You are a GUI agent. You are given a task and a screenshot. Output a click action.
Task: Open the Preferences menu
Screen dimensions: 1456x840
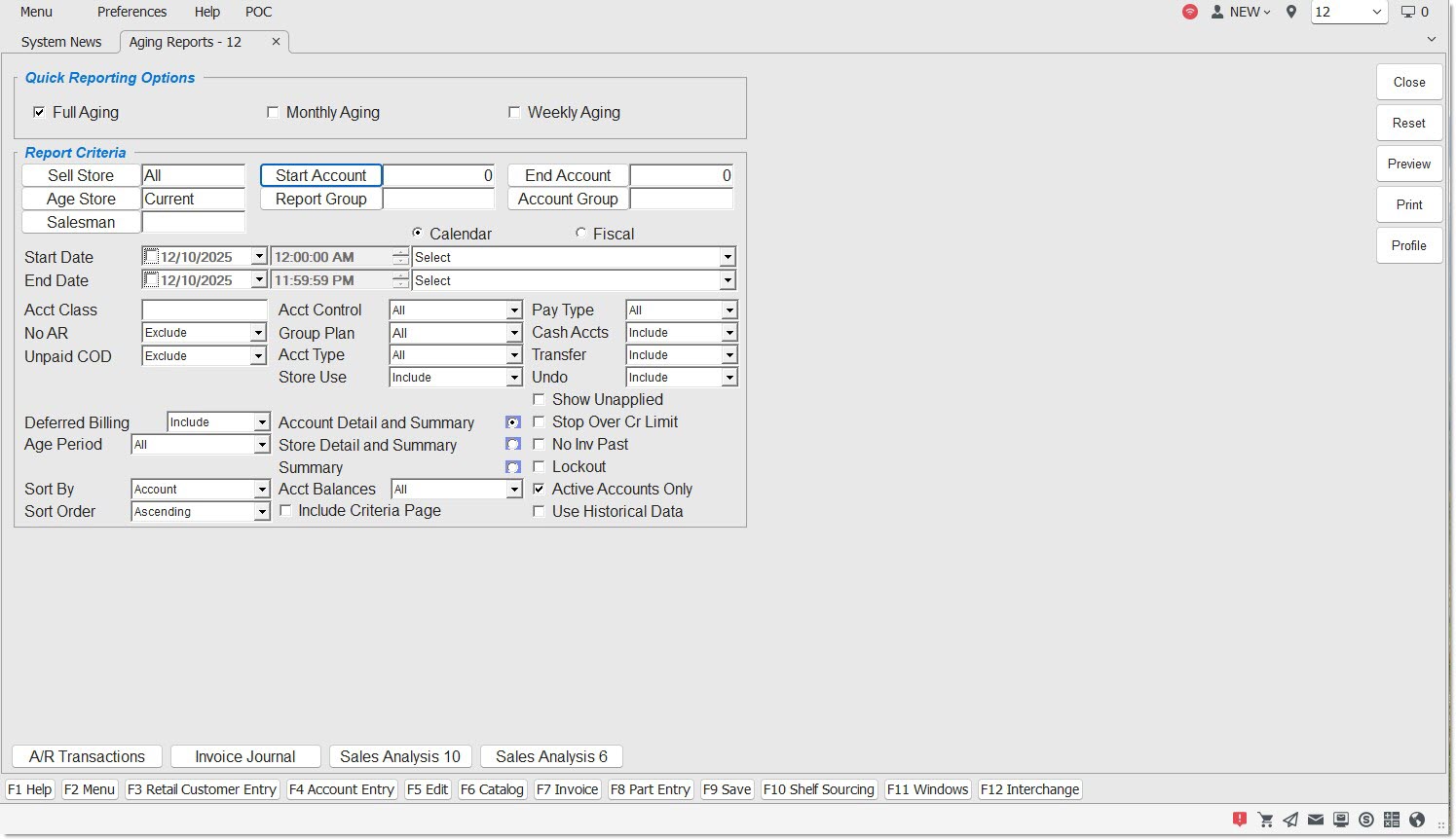tap(131, 12)
